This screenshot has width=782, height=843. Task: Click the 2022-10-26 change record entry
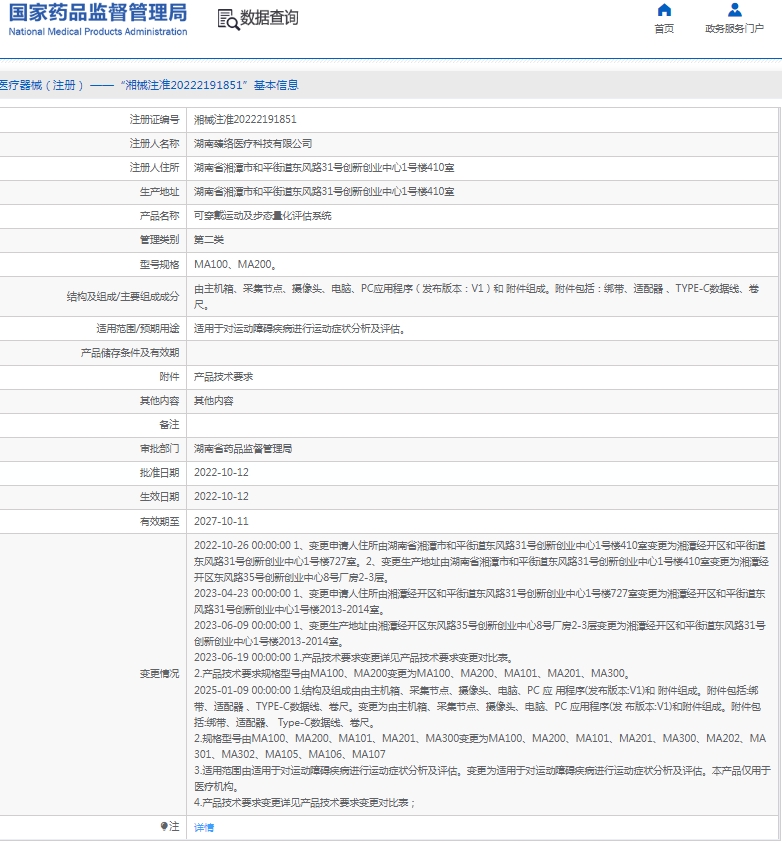(481, 561)
